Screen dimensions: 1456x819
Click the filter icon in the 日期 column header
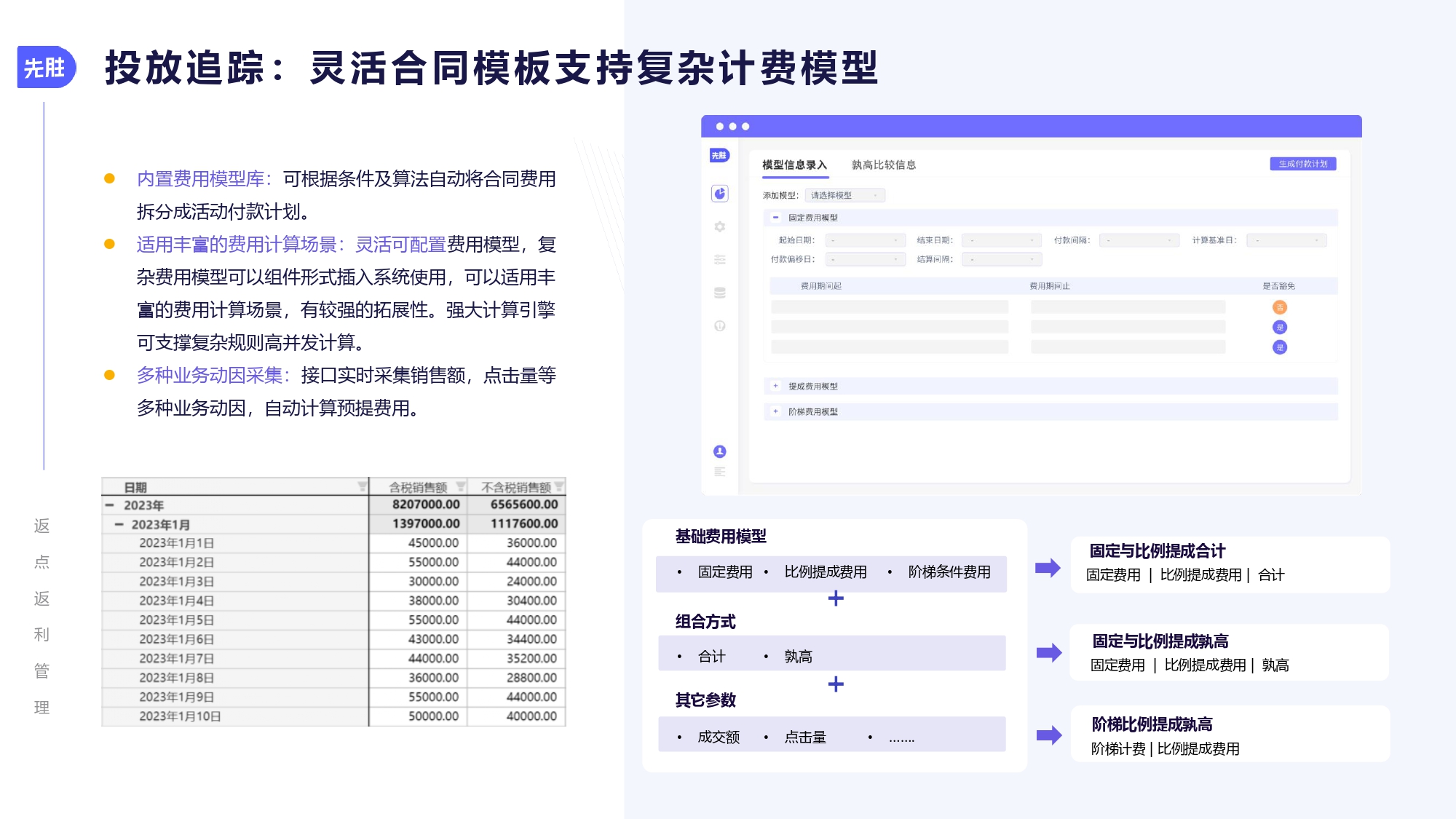click(362, 486)
